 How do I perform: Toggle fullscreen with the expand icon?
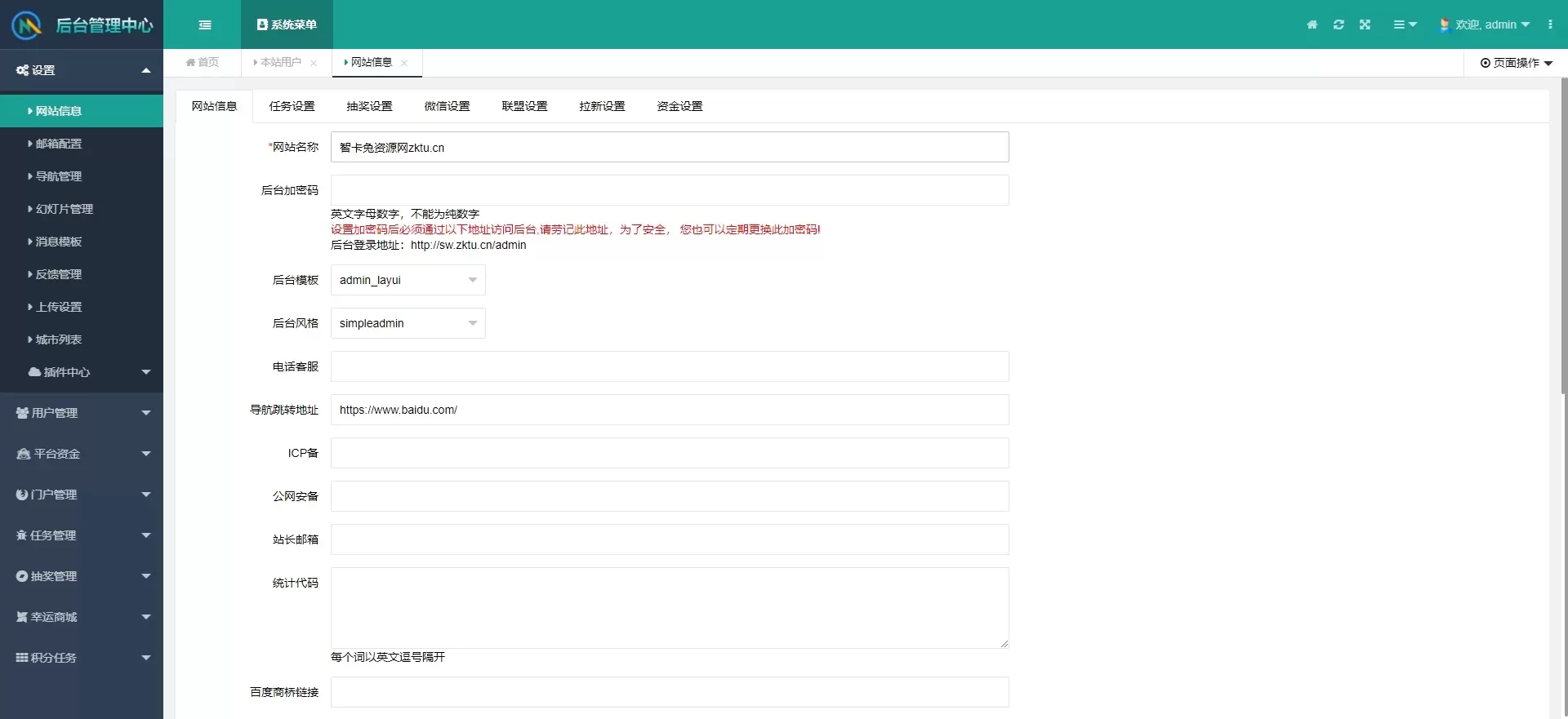pyautogui.click(x=1365, y=24)
